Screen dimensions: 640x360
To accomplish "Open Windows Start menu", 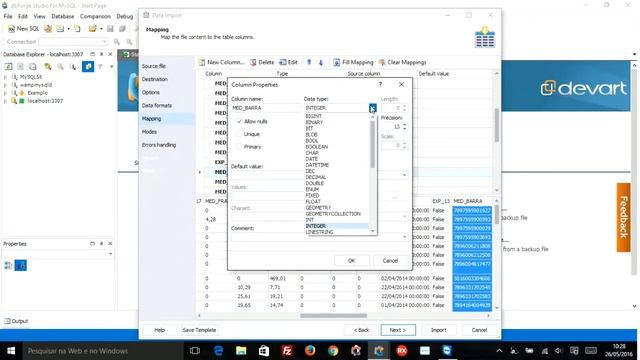I will (11, 351).
